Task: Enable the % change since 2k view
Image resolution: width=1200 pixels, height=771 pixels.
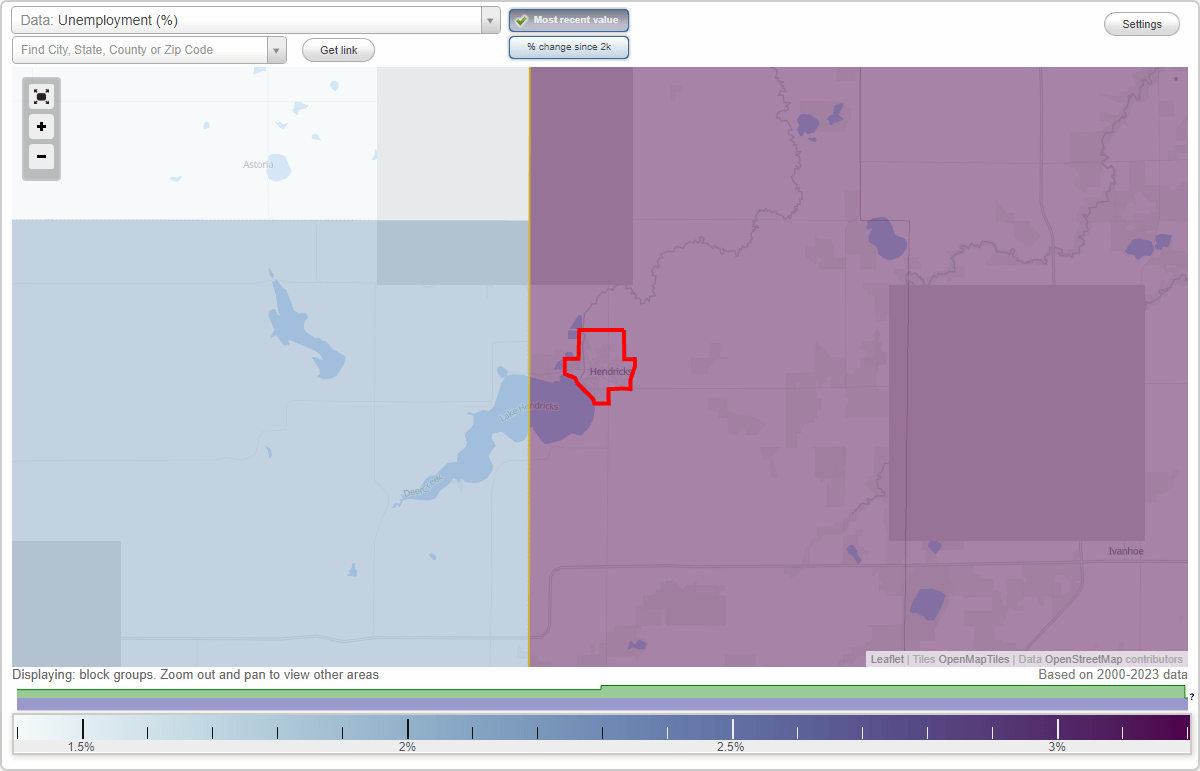Action: 569,46
